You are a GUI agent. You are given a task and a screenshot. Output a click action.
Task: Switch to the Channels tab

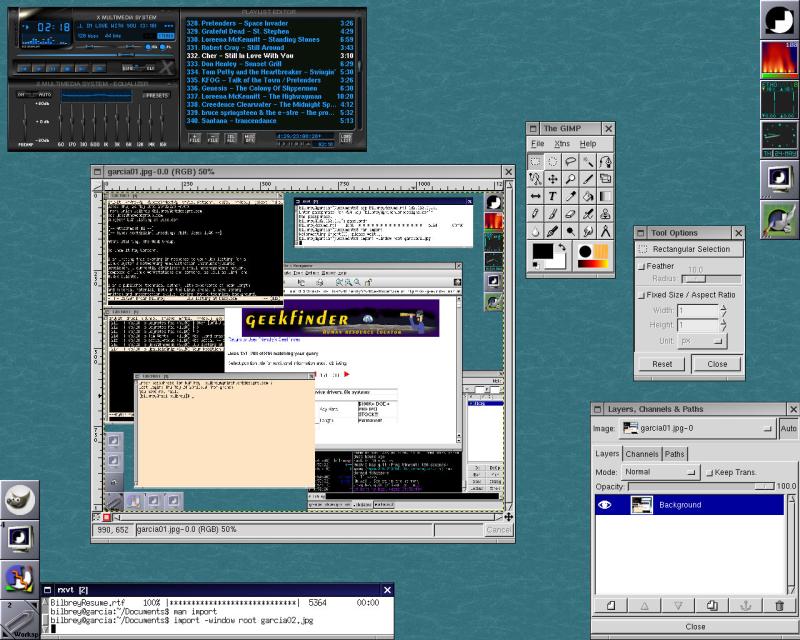coord(641,454)
